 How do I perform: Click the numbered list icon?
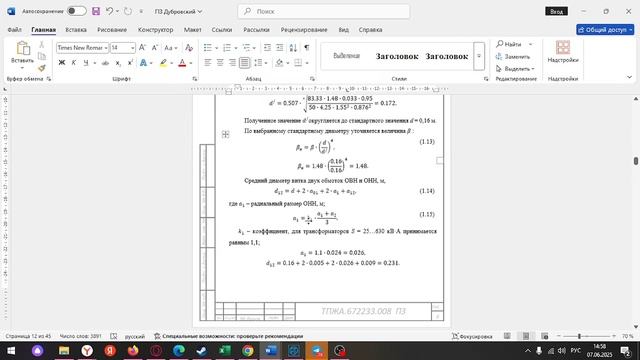click(x=227, y=48)
